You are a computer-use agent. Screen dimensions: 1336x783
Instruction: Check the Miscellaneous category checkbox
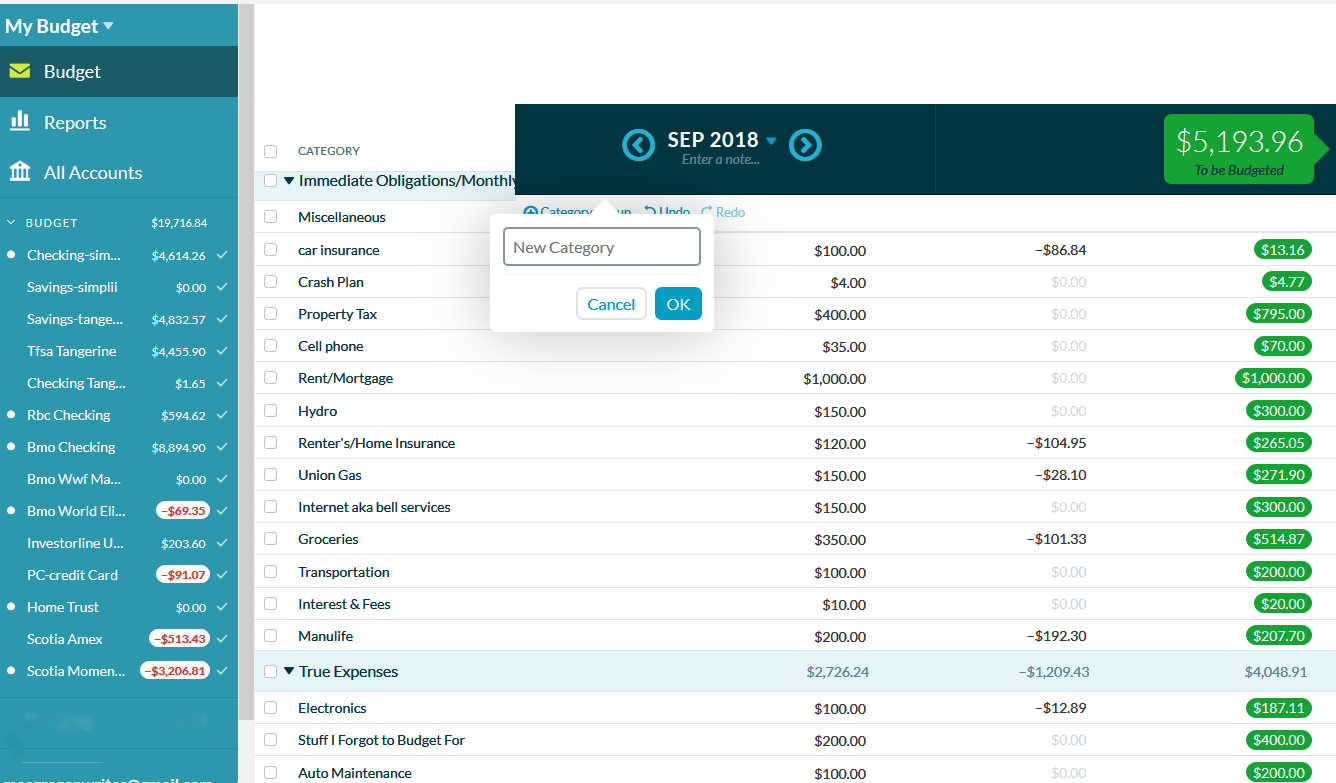pos(271,216)
